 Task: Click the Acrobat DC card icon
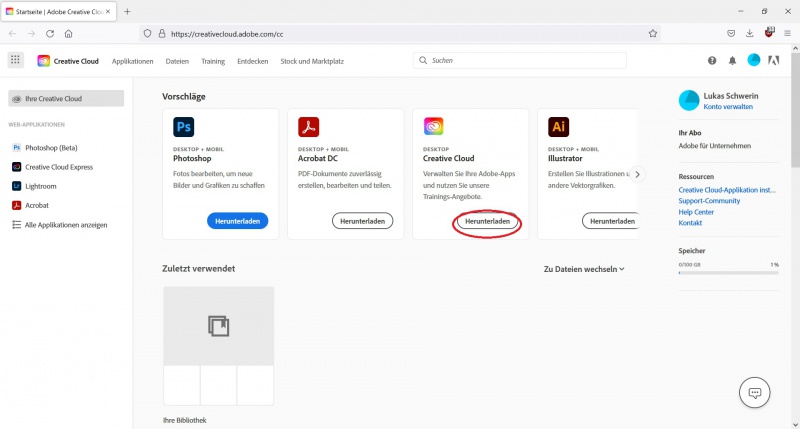click(x=309, y=127)
